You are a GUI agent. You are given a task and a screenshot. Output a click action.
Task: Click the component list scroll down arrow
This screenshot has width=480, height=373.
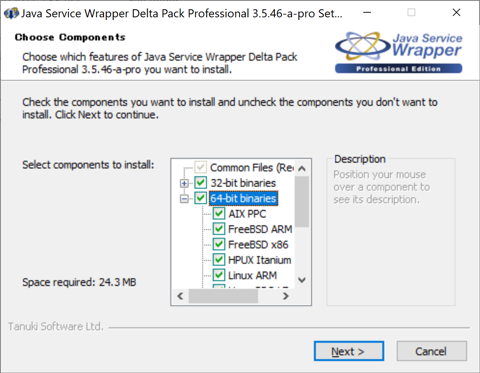coord(302,280)
